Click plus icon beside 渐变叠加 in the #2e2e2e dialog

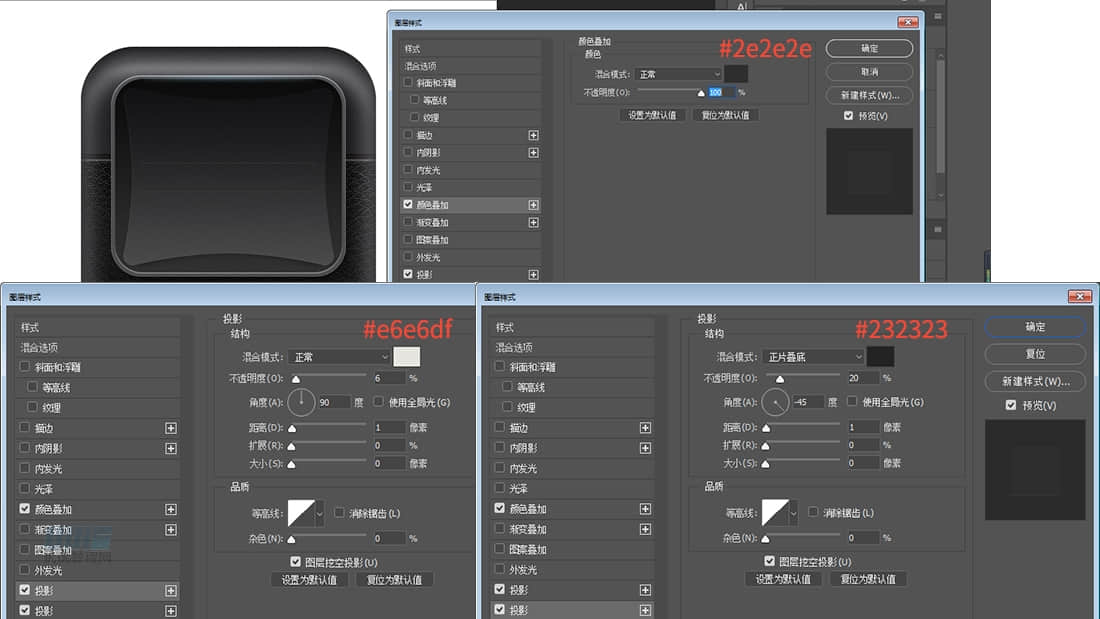click(533, 222)
